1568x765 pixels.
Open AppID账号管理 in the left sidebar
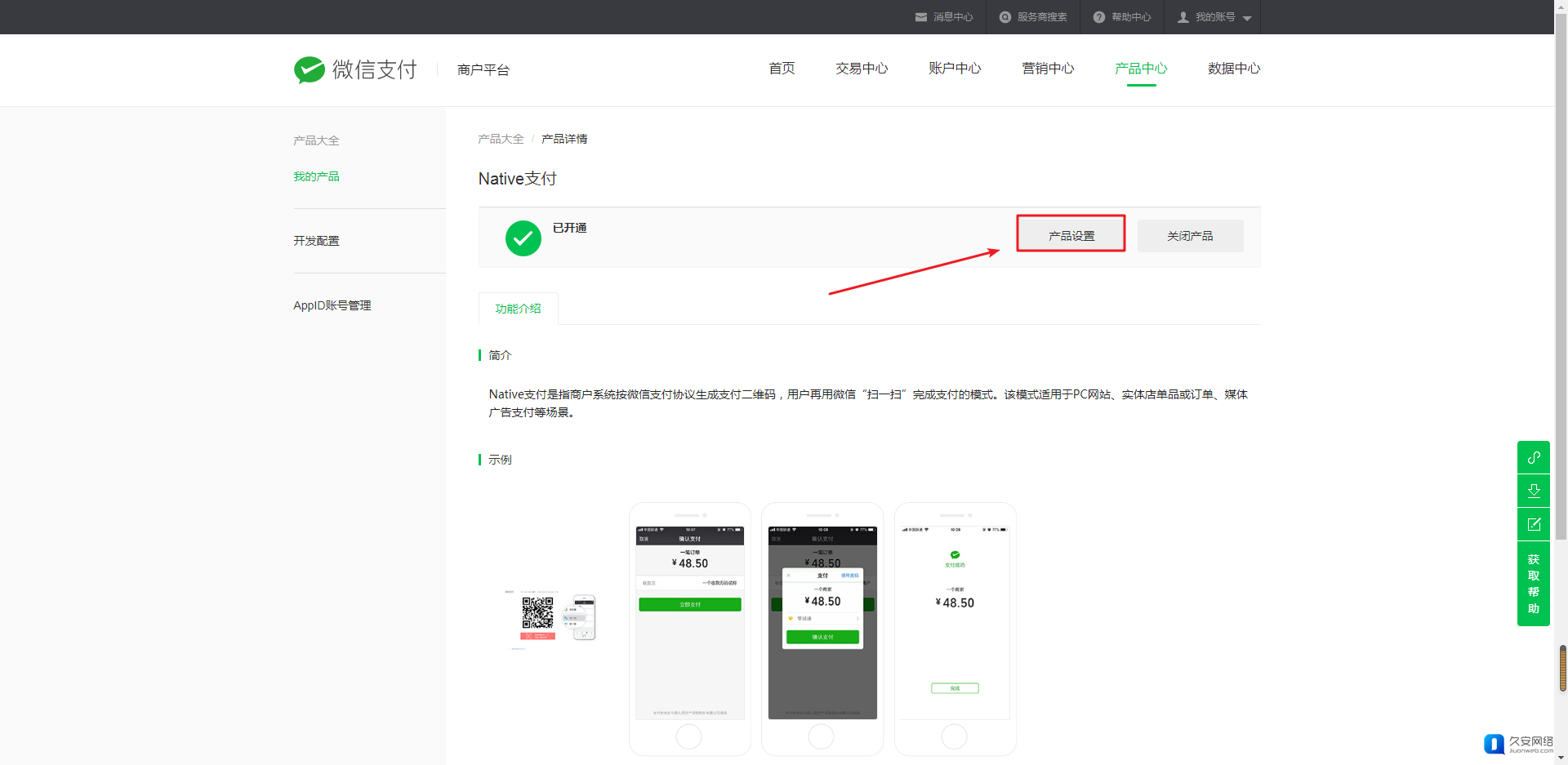coord(332,305)
